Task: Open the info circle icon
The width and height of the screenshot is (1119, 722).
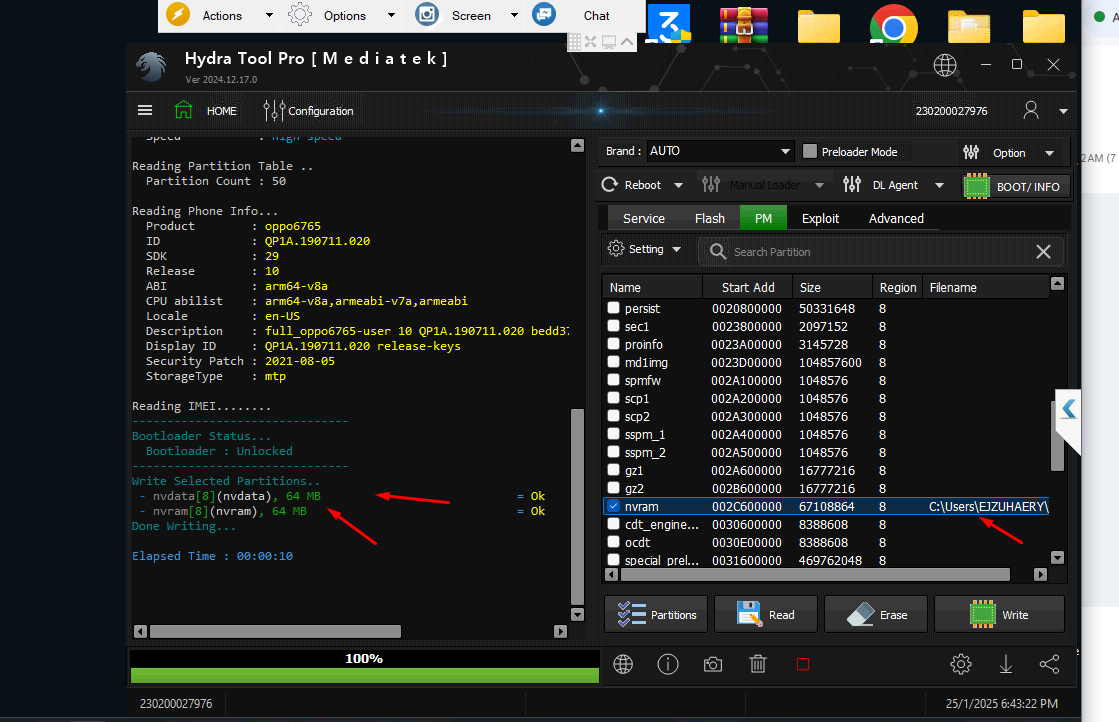Action: click(668, 664)
